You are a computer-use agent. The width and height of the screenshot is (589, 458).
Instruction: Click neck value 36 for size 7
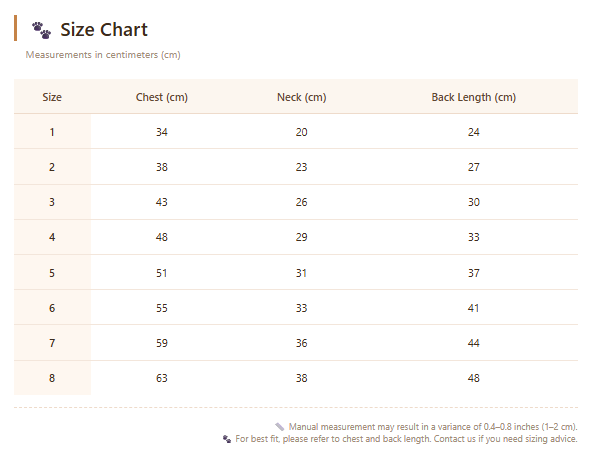tap(302, 343)
